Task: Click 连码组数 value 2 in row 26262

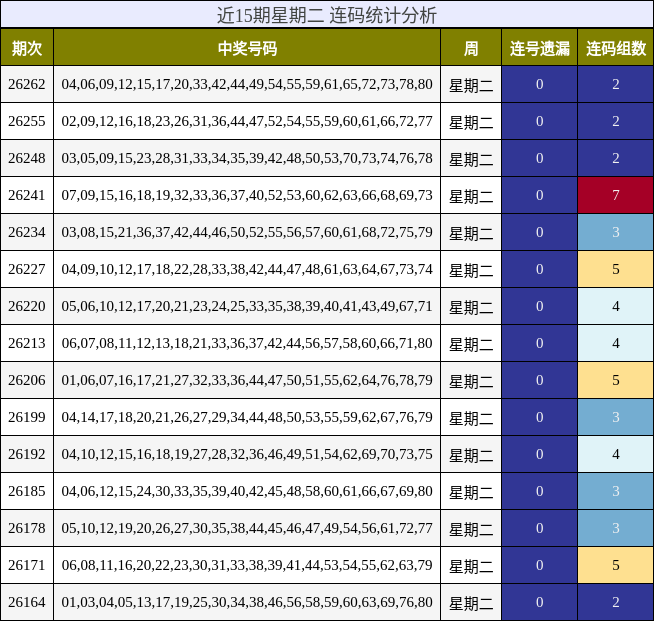Action: (616, 84)
